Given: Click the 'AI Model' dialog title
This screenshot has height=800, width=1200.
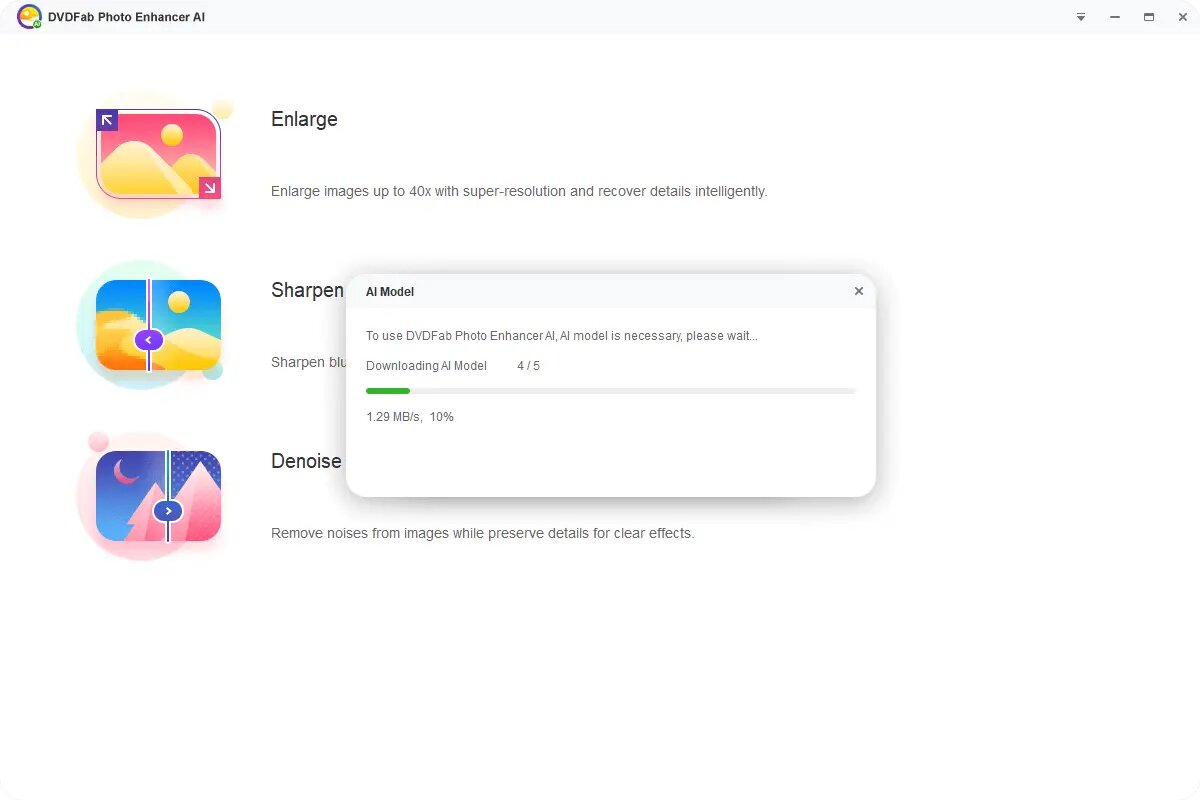Looking at the screenshot, I should [x=390, y=292].
